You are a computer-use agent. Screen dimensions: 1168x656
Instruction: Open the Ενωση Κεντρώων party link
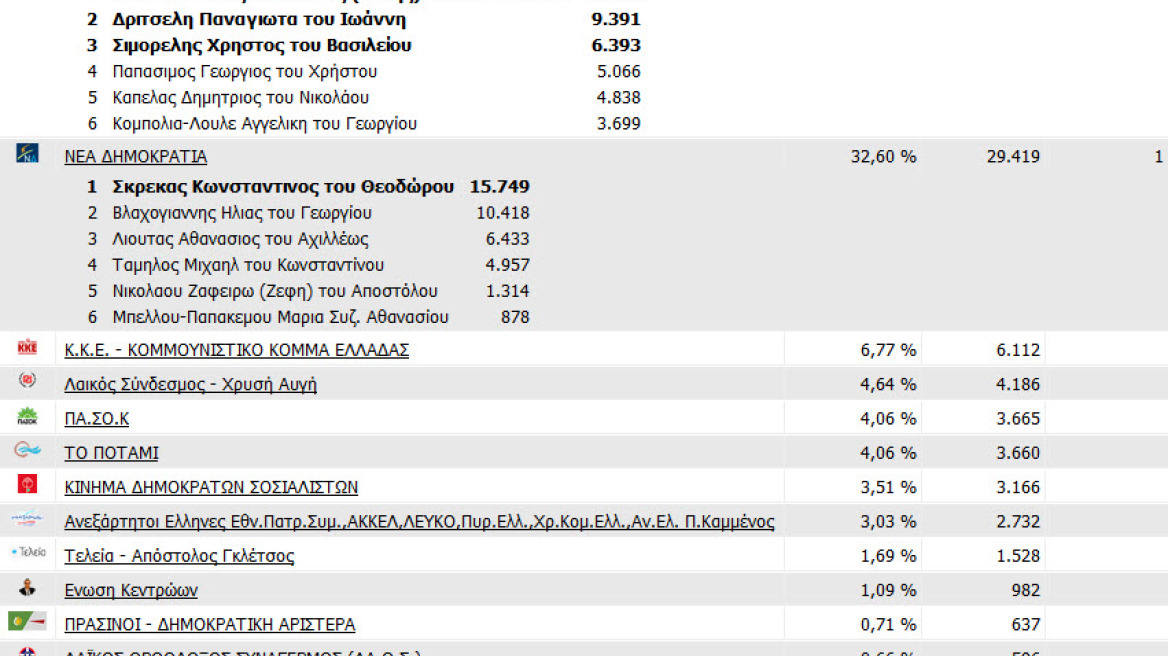131,590
